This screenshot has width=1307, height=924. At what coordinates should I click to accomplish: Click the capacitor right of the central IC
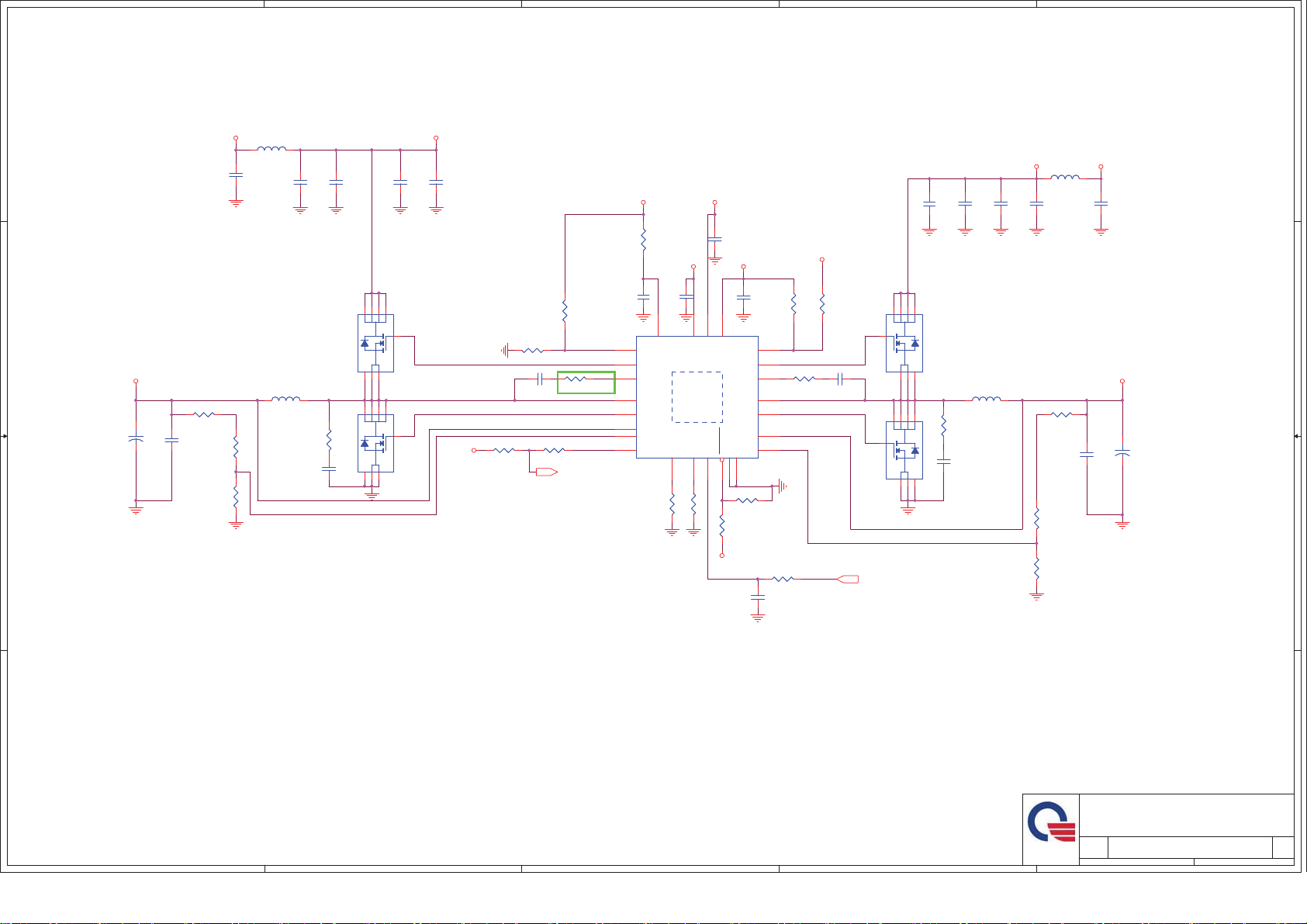[x=840, y=379]
